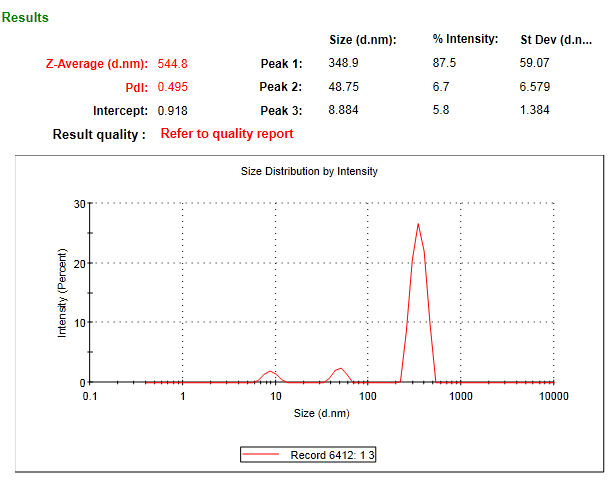
Task: Click the small peak near 50 nm
Action: [340, 369]
